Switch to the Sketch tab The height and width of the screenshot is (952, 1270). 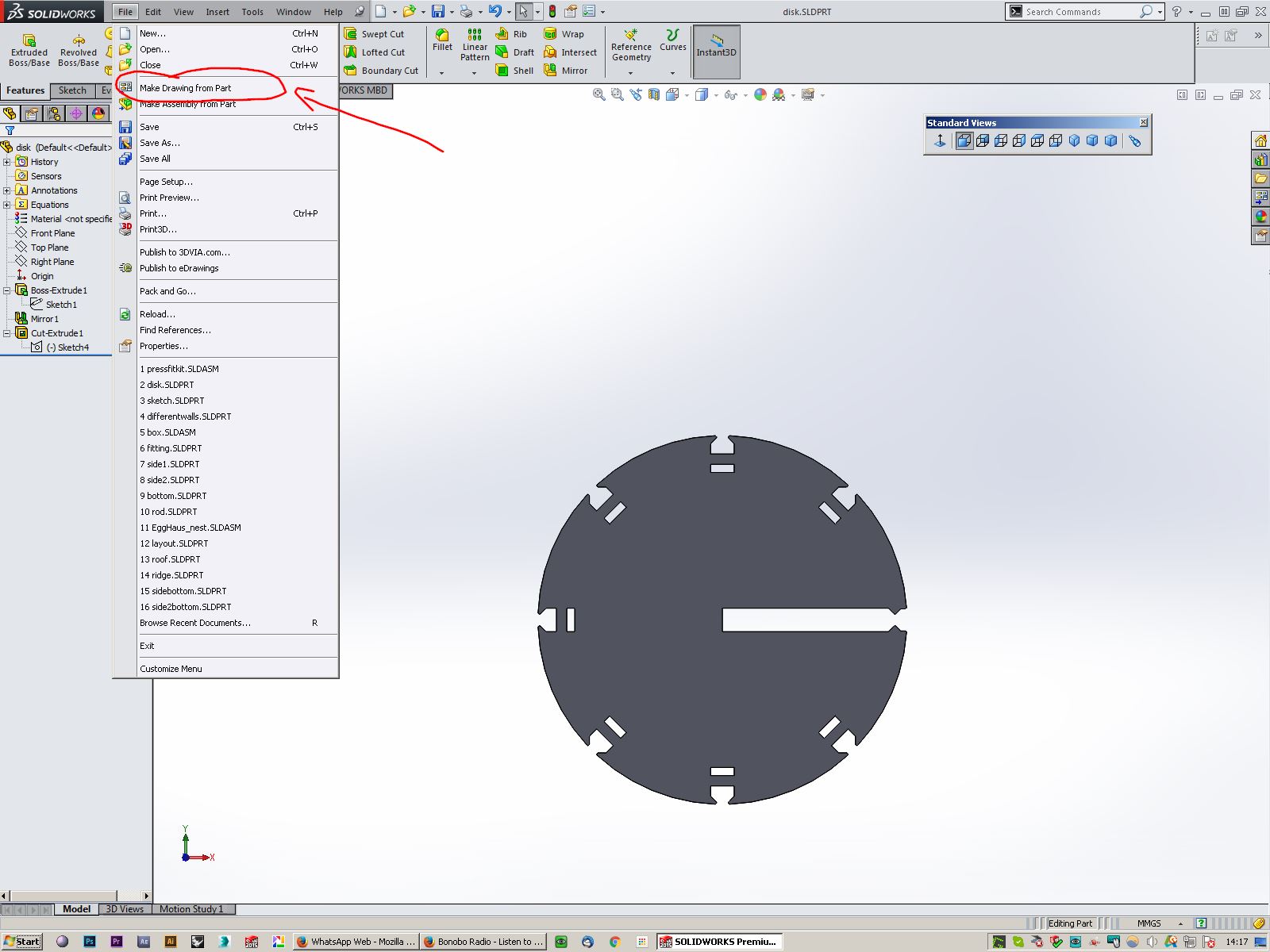click(x=72, y=90)
